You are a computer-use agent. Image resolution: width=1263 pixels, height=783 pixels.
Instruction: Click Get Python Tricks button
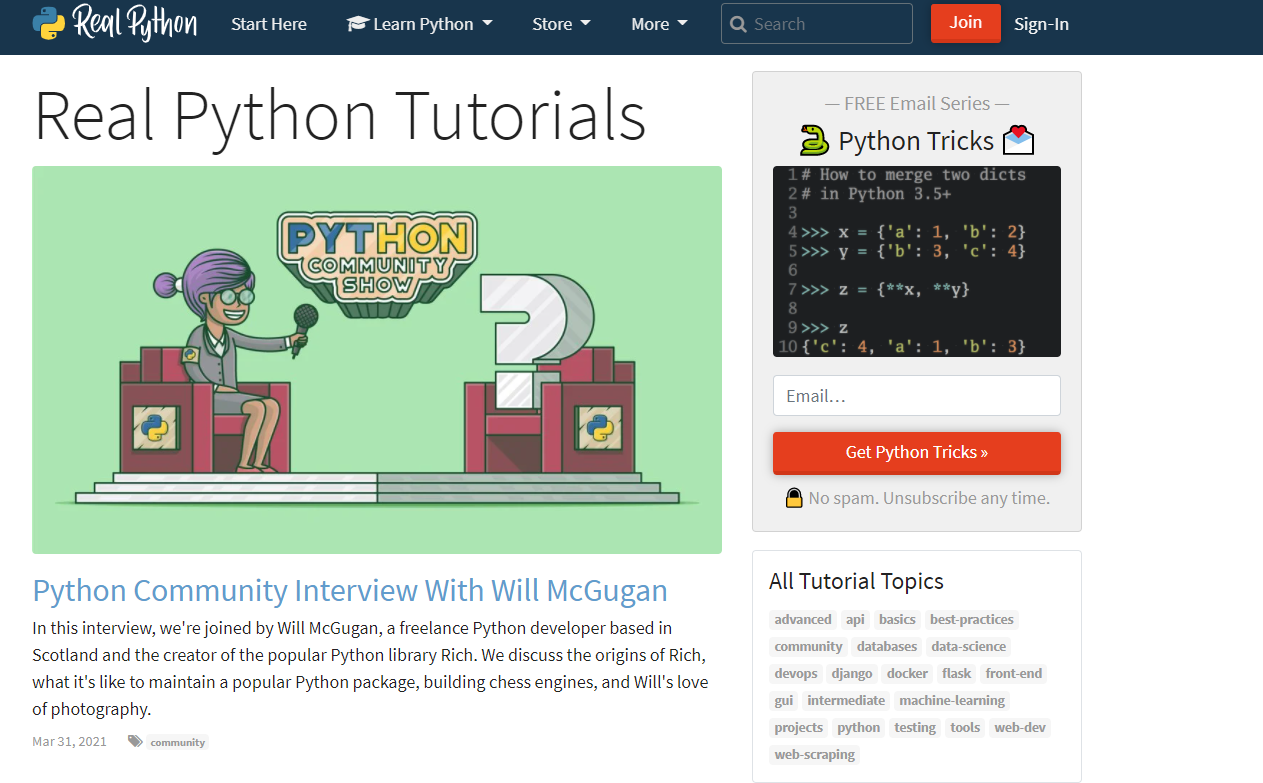tap(917, 453)
